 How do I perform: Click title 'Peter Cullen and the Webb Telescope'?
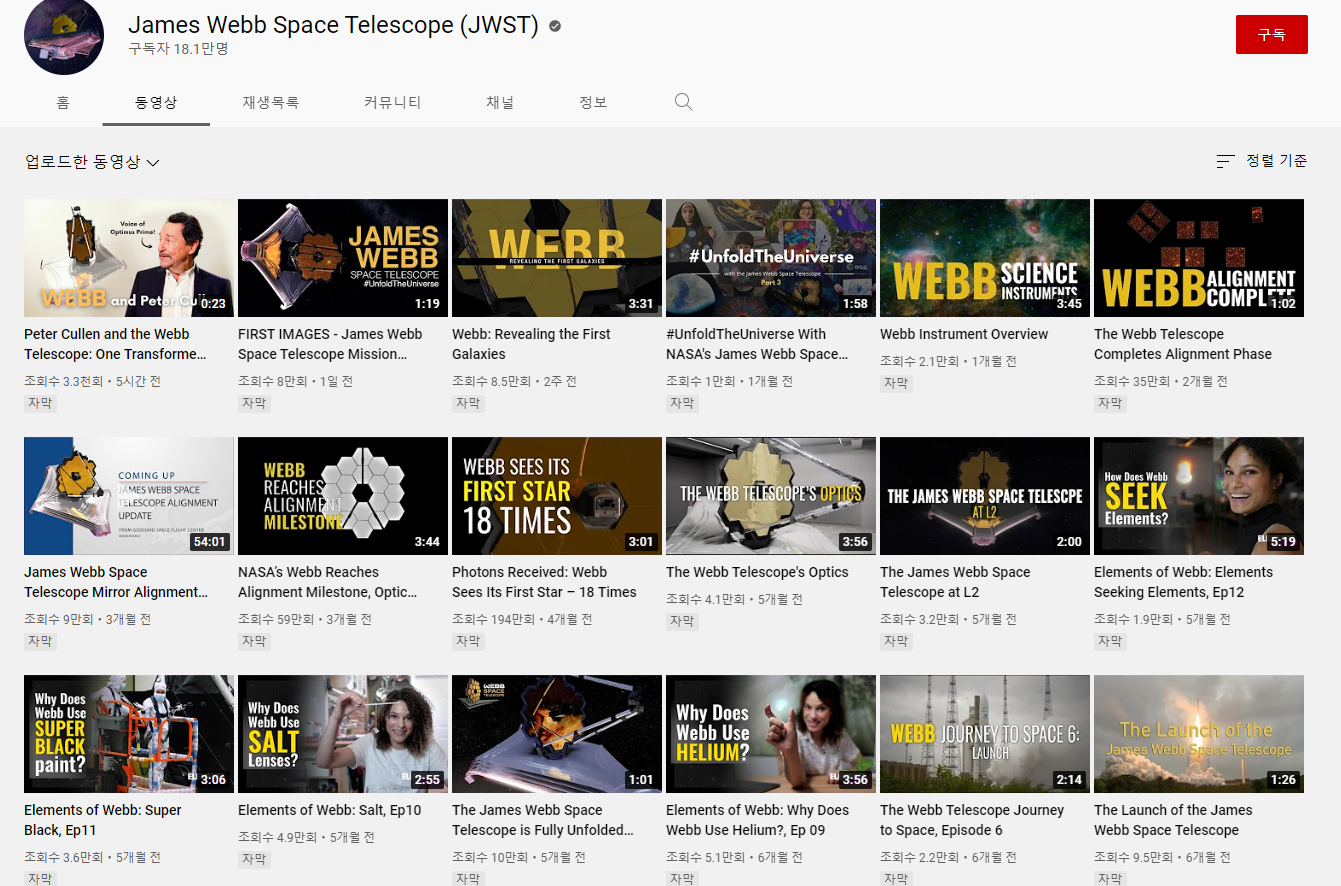116,344
